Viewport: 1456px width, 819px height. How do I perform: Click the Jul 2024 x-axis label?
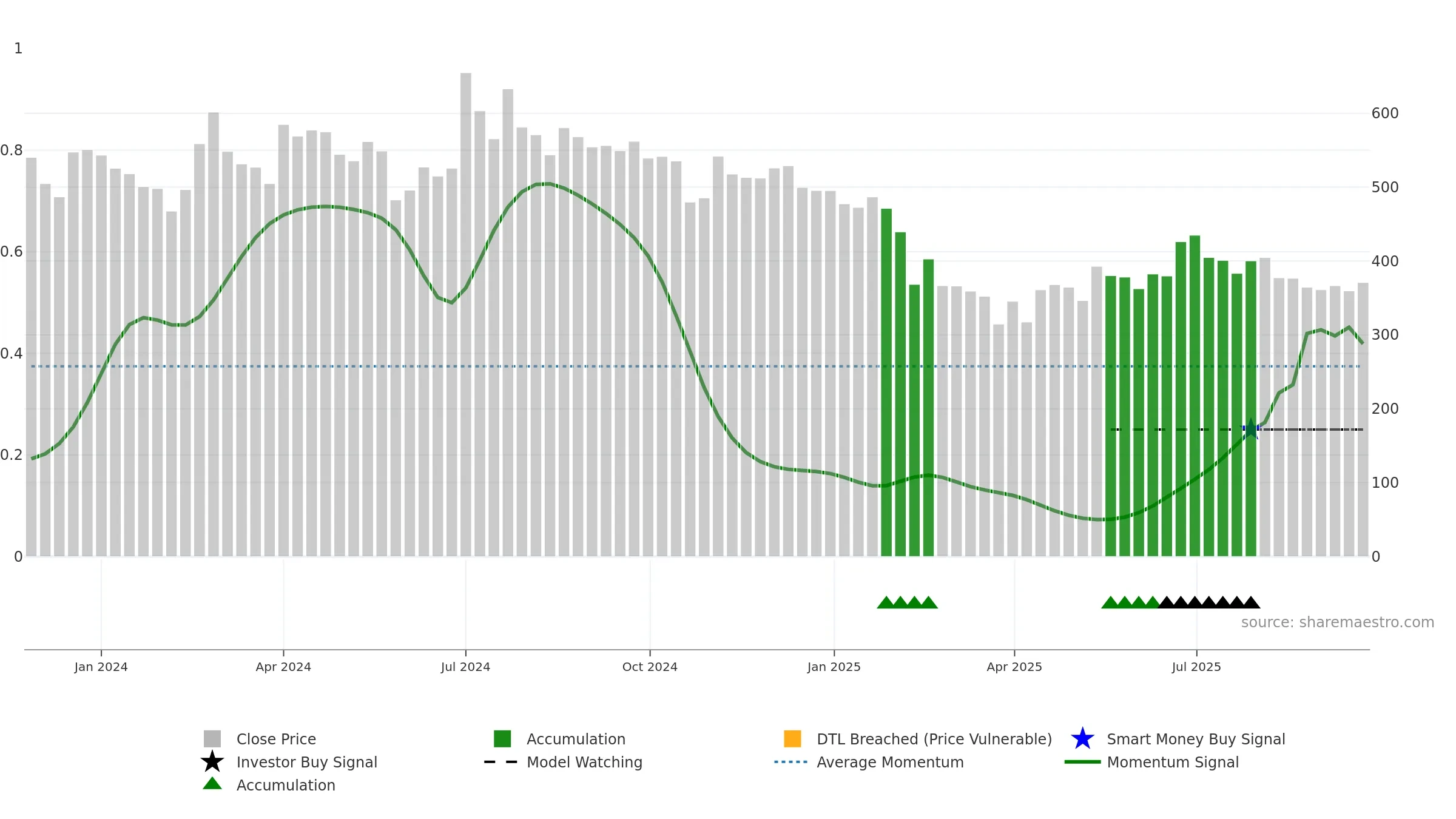pyautogui.click(x=465, y=667)
